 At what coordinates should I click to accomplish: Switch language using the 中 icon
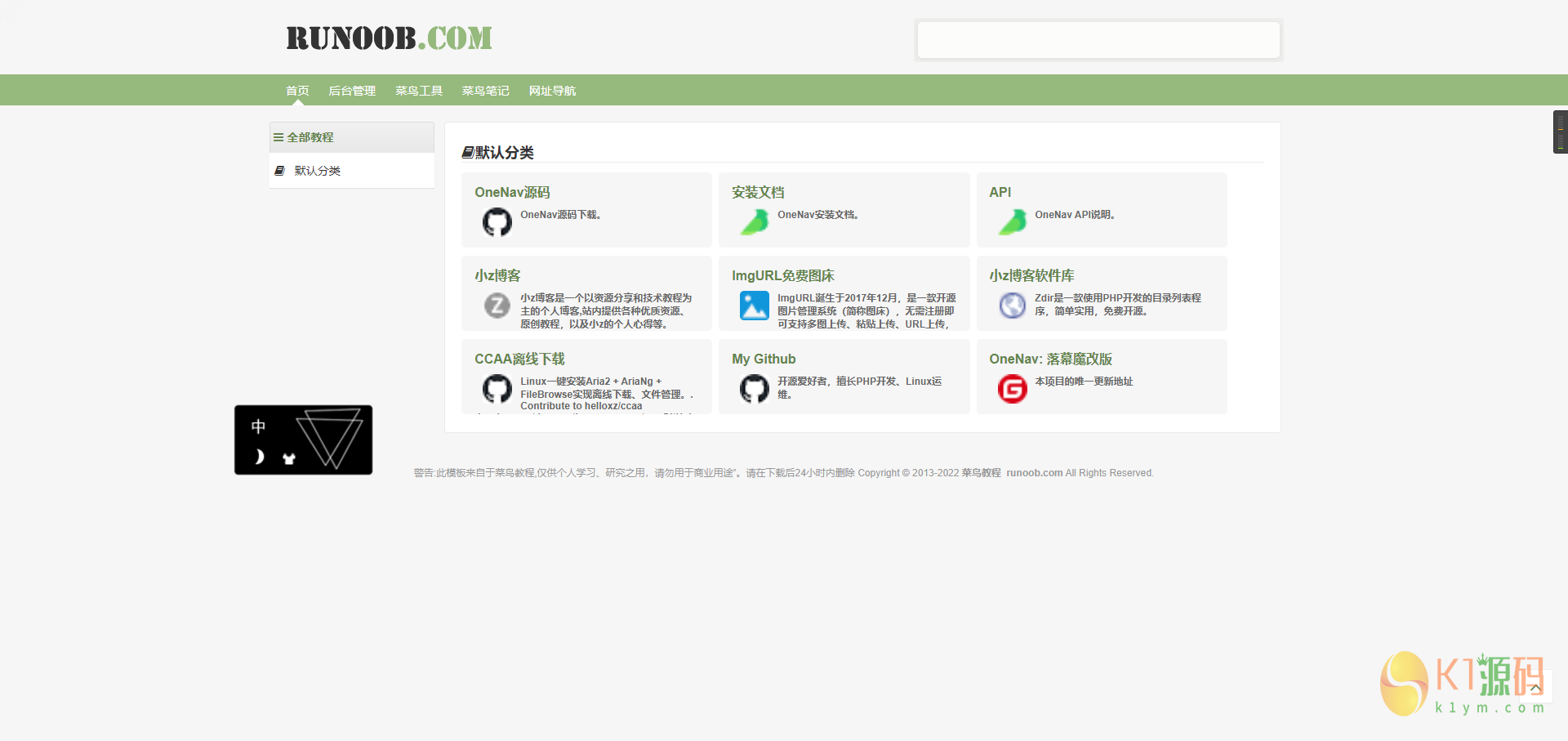point(258,426)
